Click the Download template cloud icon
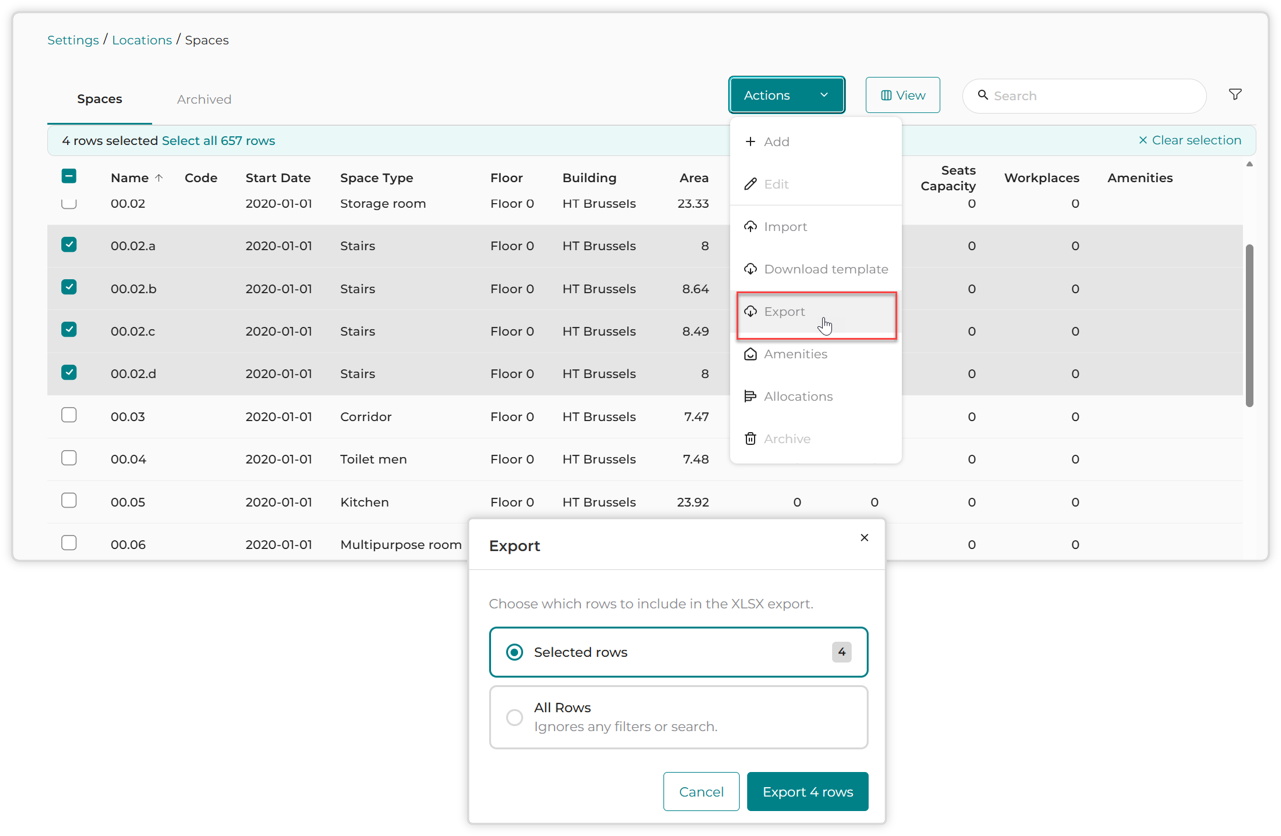 click(x=750, y=269)
